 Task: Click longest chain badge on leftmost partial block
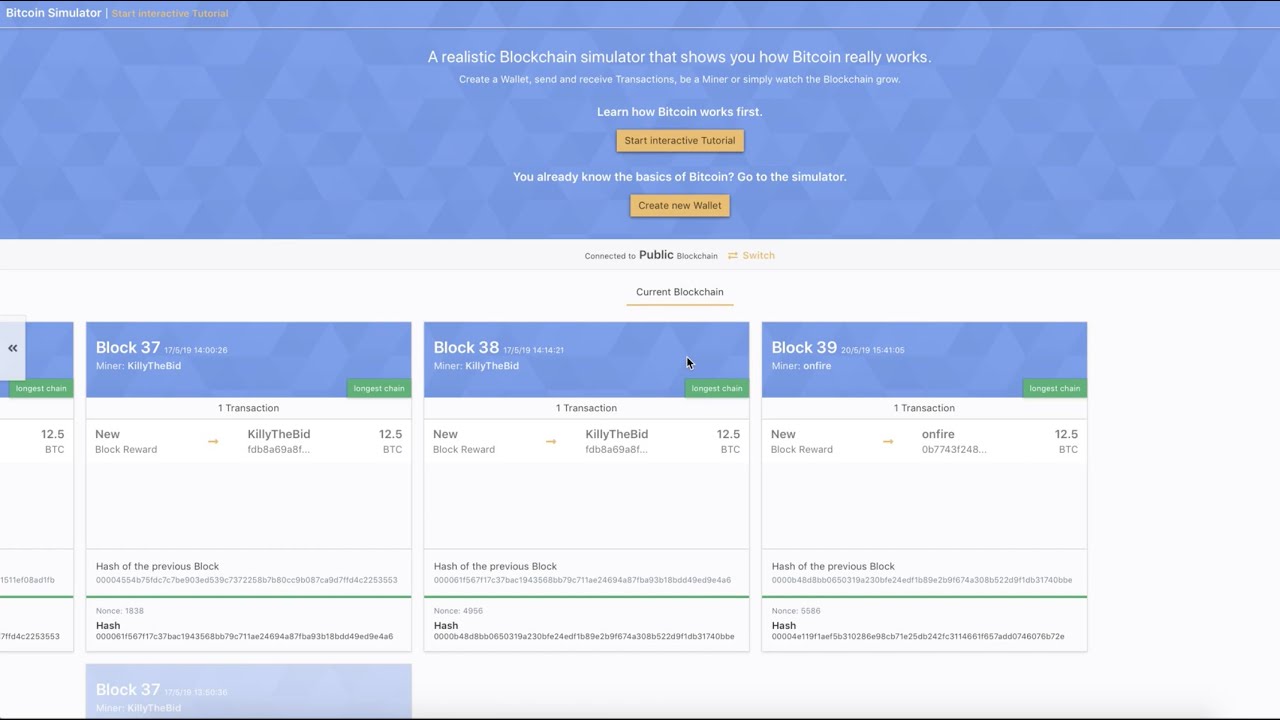point(41,388)
